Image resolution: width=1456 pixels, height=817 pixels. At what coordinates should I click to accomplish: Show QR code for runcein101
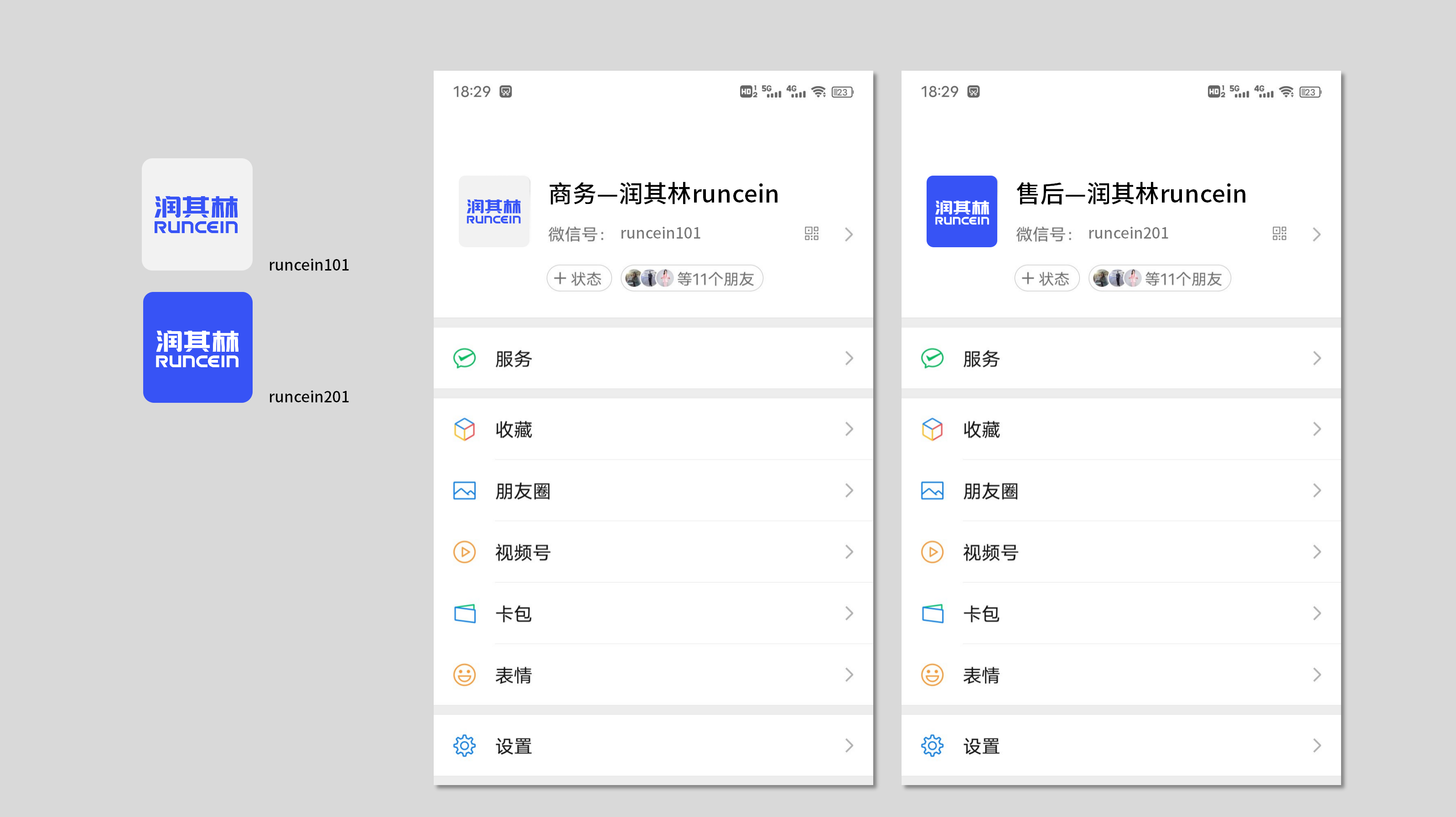(812, 234)
